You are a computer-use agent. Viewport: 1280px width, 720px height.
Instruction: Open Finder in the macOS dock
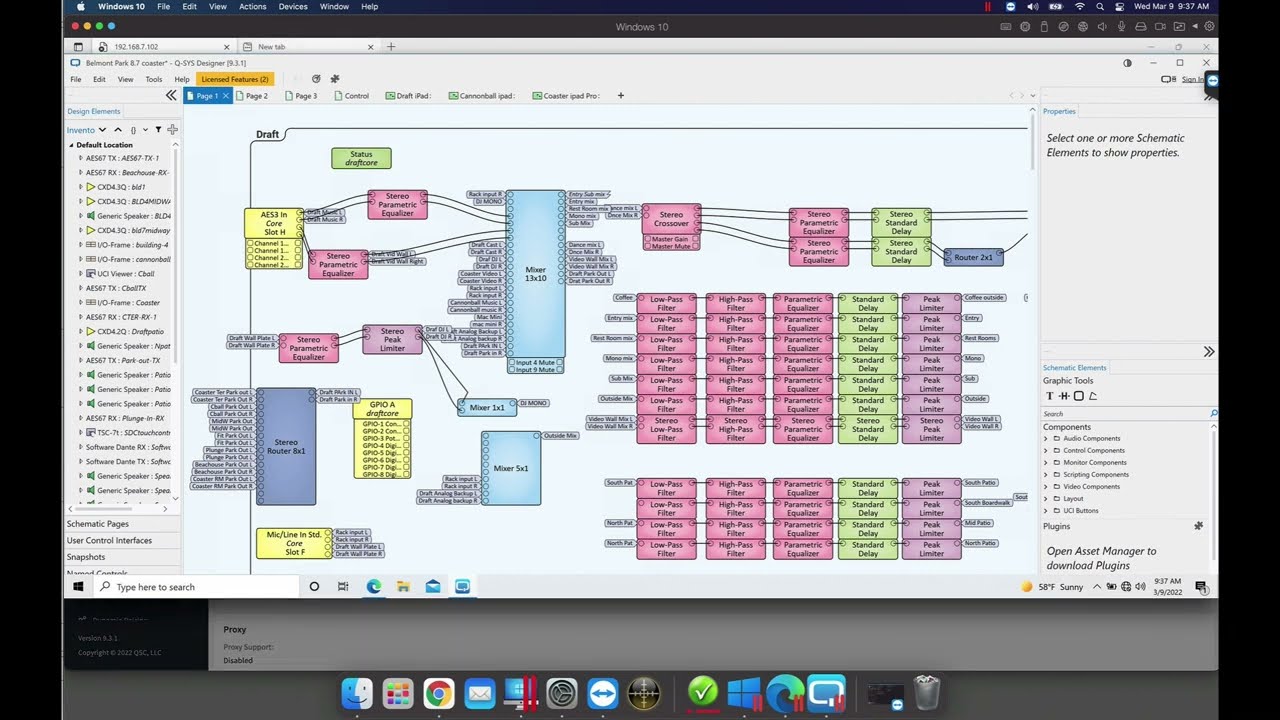tap(357, 693)
